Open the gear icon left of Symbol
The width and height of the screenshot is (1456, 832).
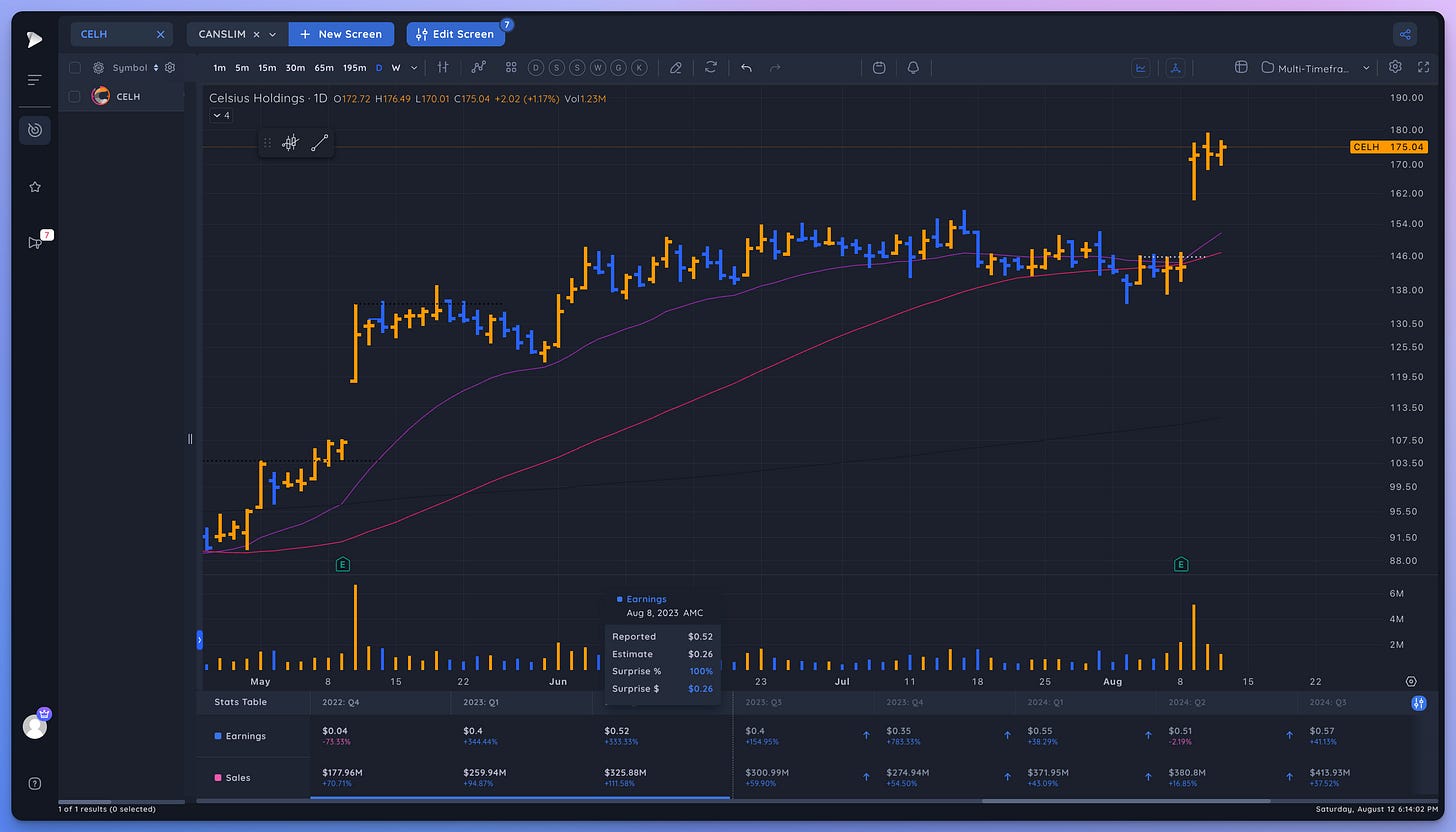[x=99, y=68]
